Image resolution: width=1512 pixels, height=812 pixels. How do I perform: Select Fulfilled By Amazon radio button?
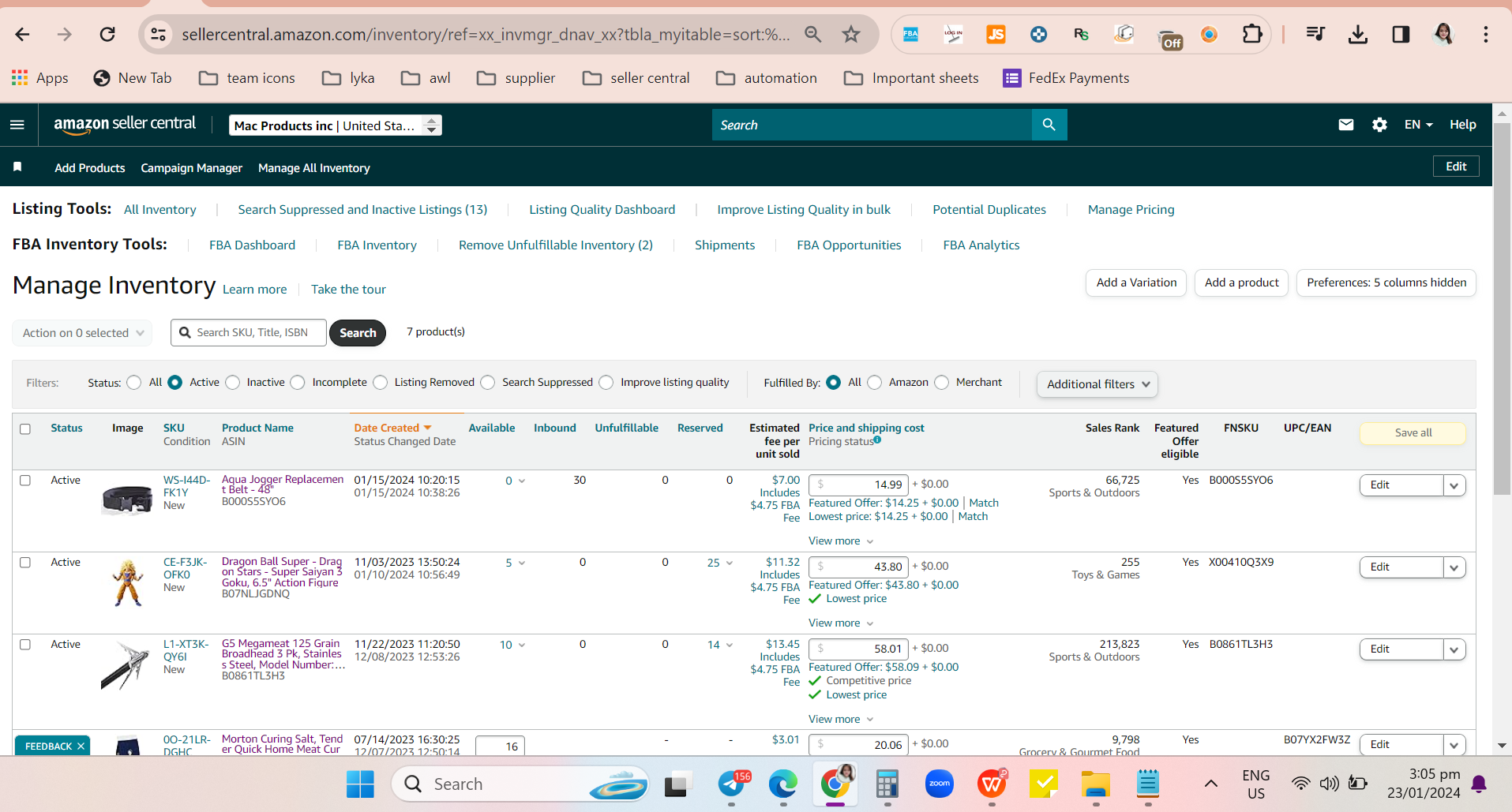point(875,383)
